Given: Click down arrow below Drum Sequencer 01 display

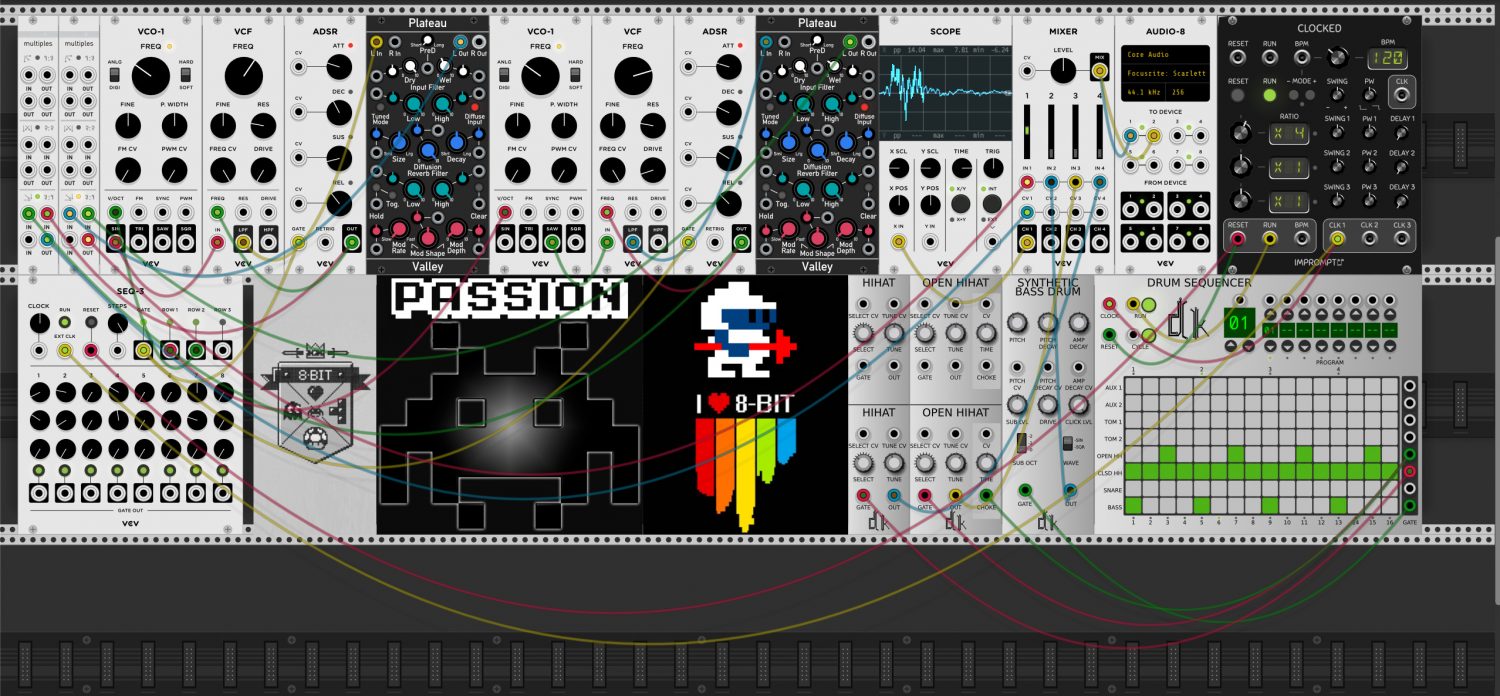Looking at the screenshot, I should tap(1249, 347).
